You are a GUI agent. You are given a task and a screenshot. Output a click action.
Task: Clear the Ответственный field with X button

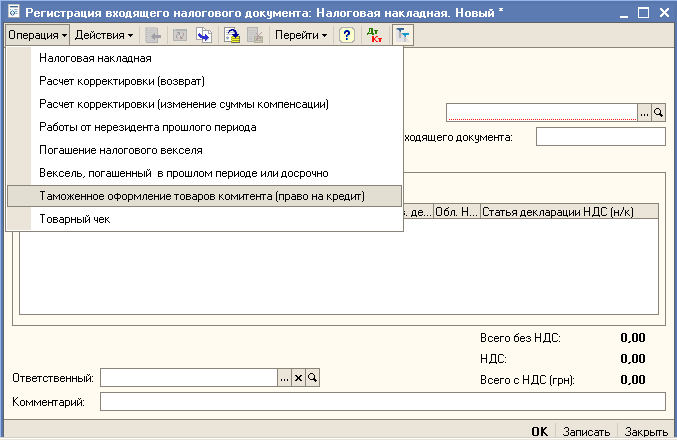pos(298,378)
